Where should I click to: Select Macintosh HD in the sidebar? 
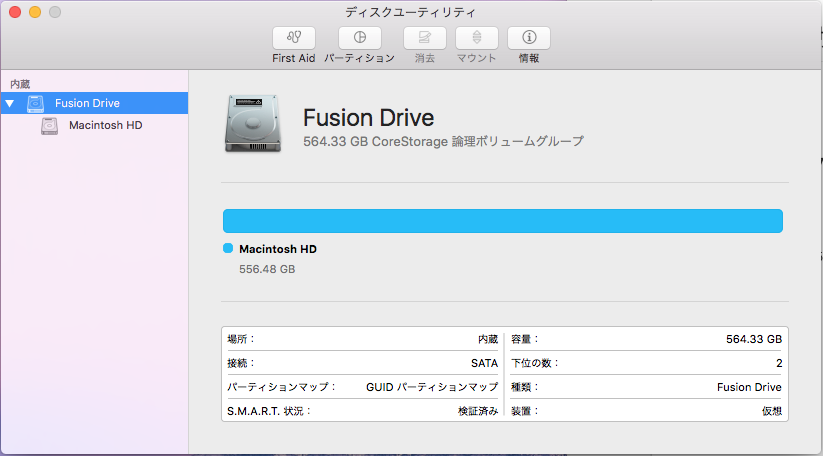pos(94,125)
